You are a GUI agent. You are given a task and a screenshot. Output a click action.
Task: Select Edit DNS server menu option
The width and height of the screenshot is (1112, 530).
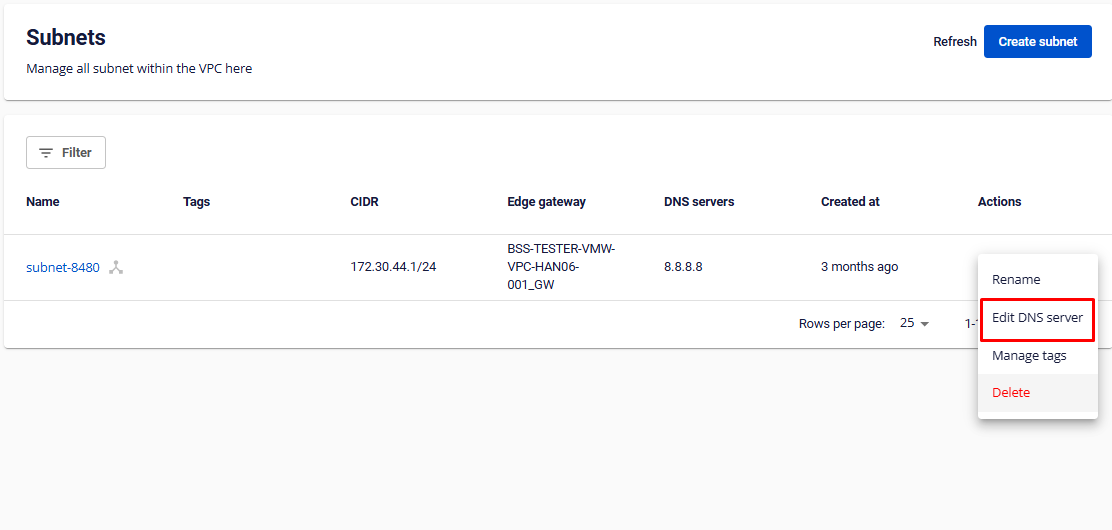1037,318
